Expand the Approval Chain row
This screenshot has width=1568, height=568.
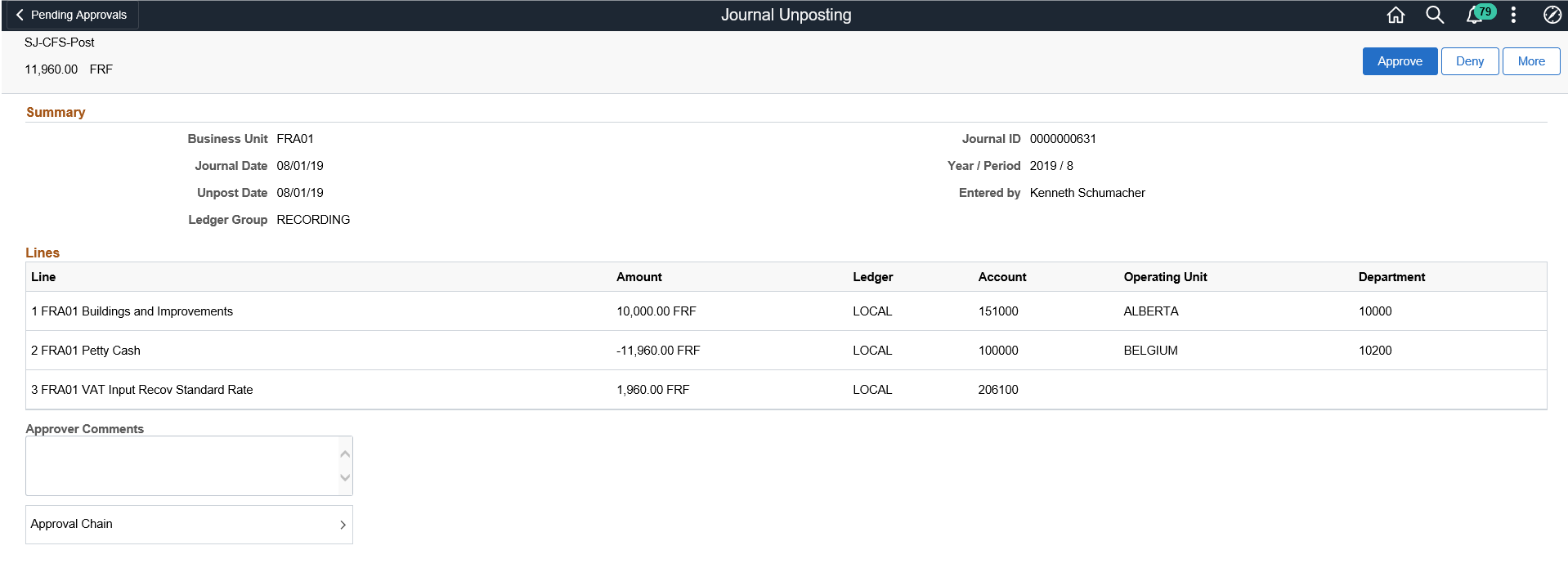click(189, 525)
